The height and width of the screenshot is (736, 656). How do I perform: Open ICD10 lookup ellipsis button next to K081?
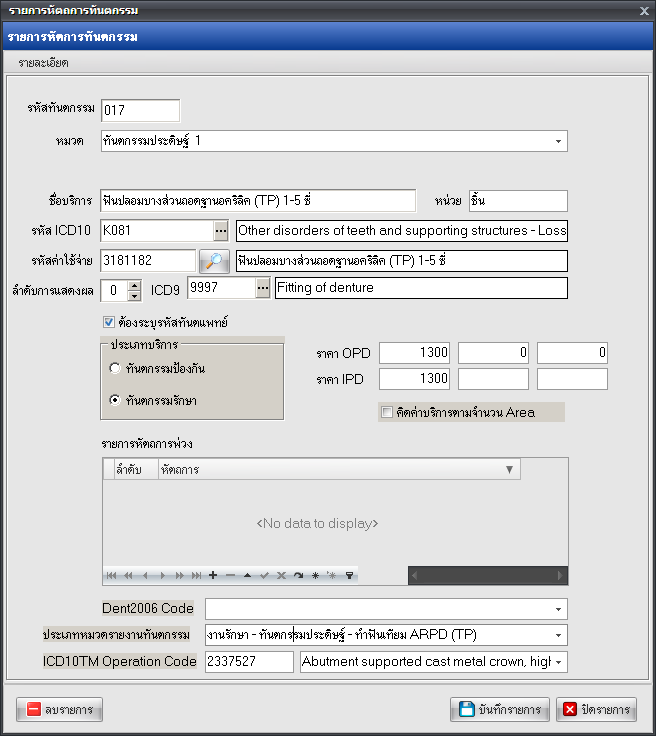pos(221,230)
